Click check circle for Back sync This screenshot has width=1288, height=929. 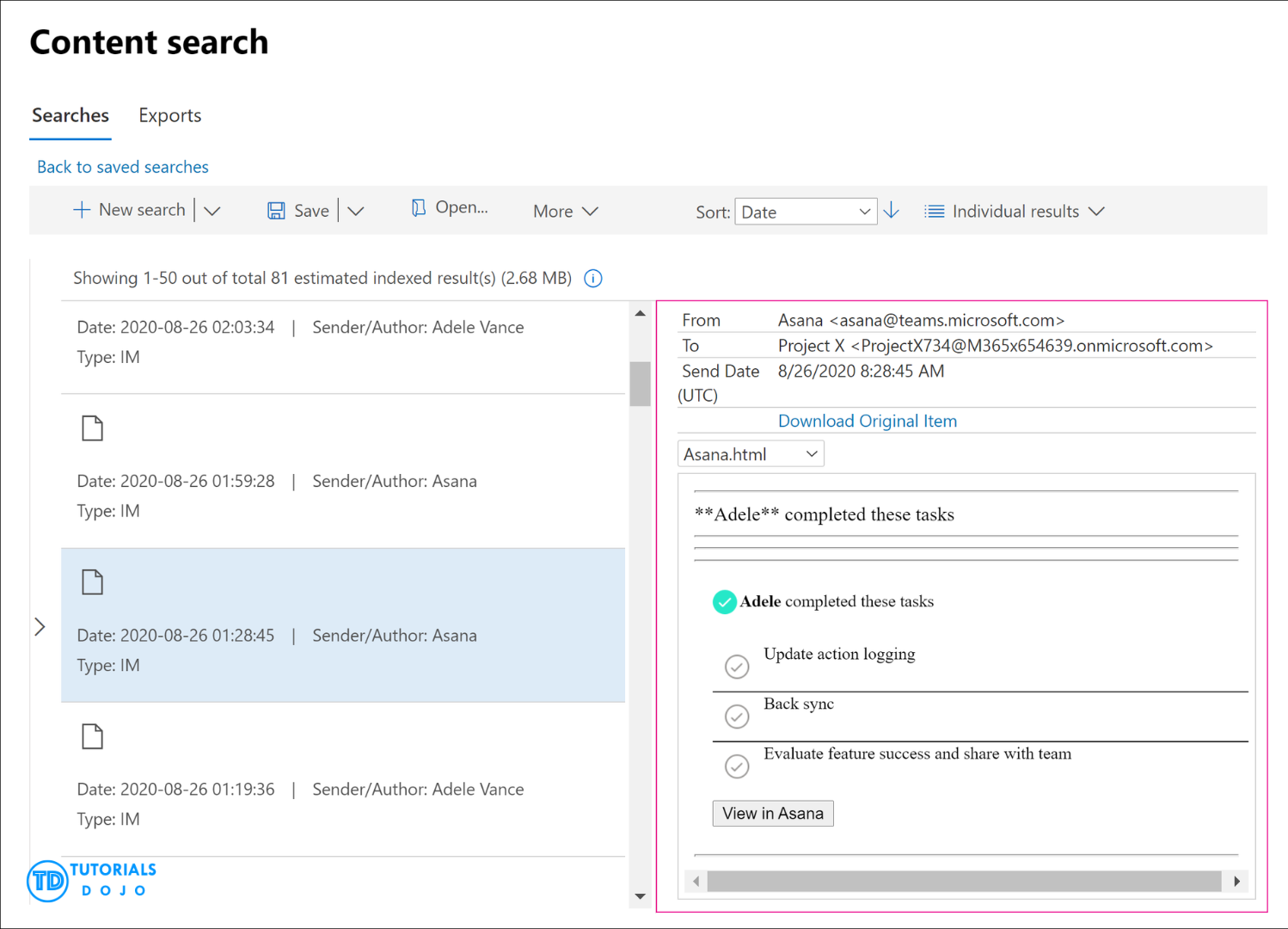[737, 717]
